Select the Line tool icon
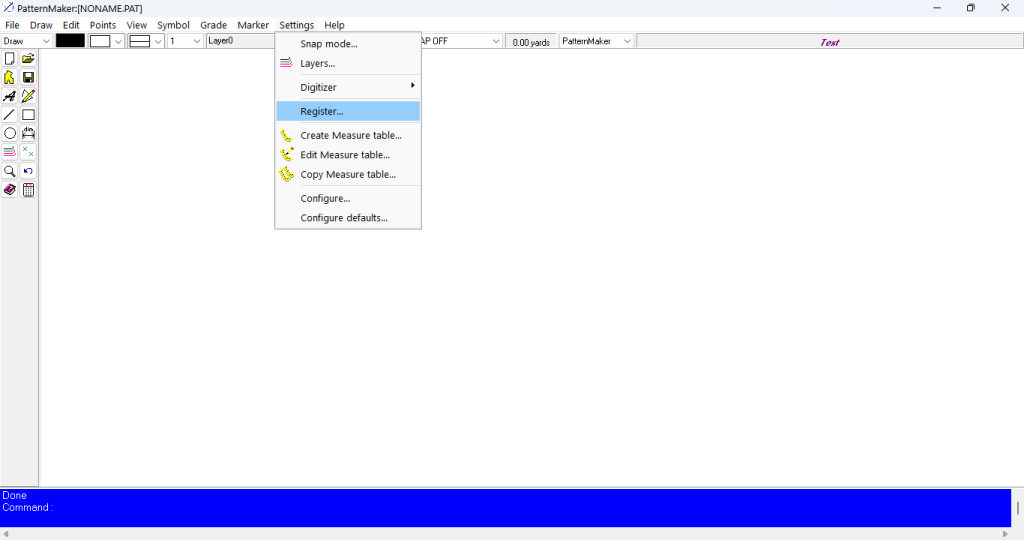This screenshot has height=540, width=1024. [10, 115]
